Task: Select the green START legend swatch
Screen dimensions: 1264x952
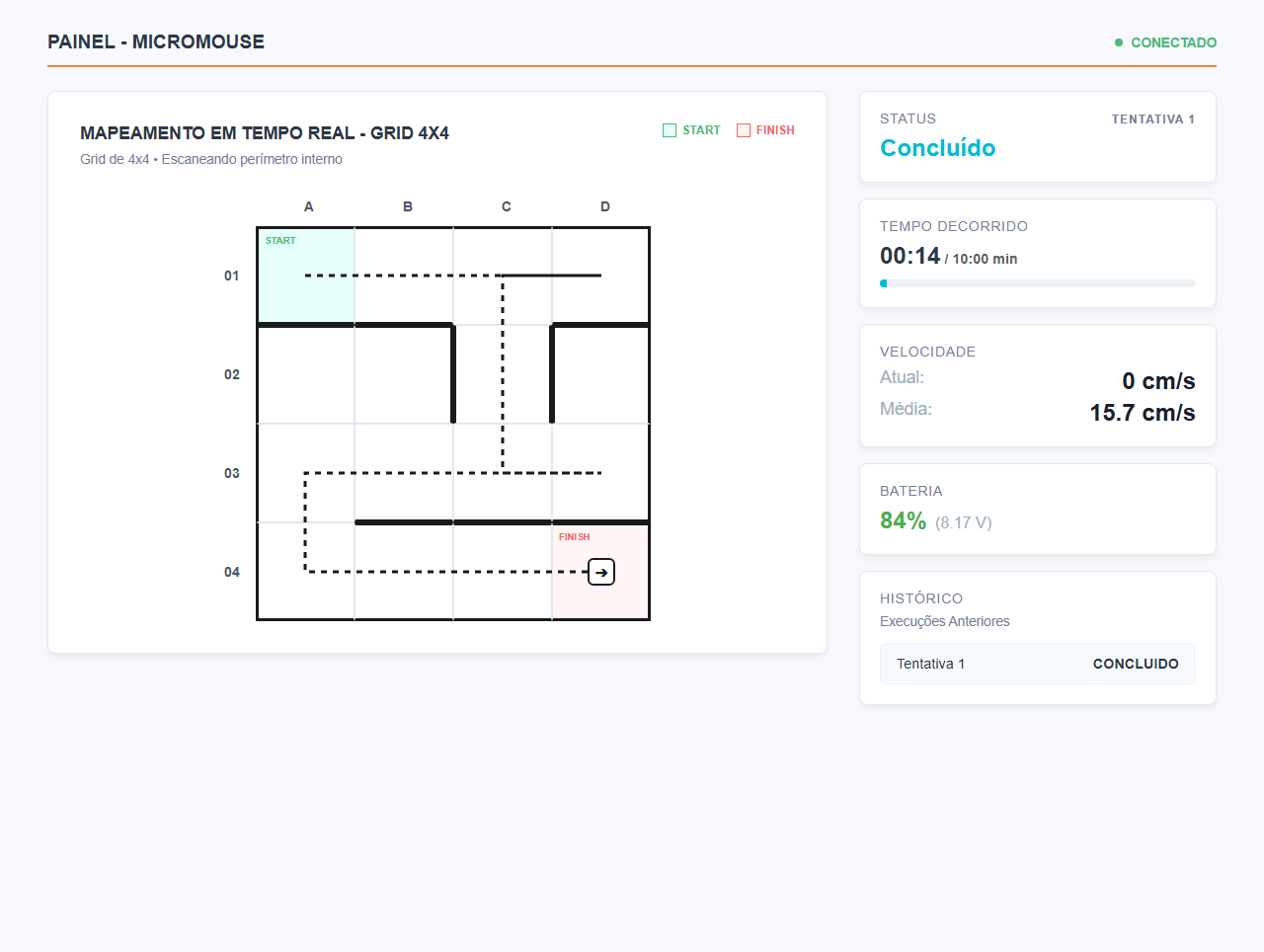Action: coord(670,130)
